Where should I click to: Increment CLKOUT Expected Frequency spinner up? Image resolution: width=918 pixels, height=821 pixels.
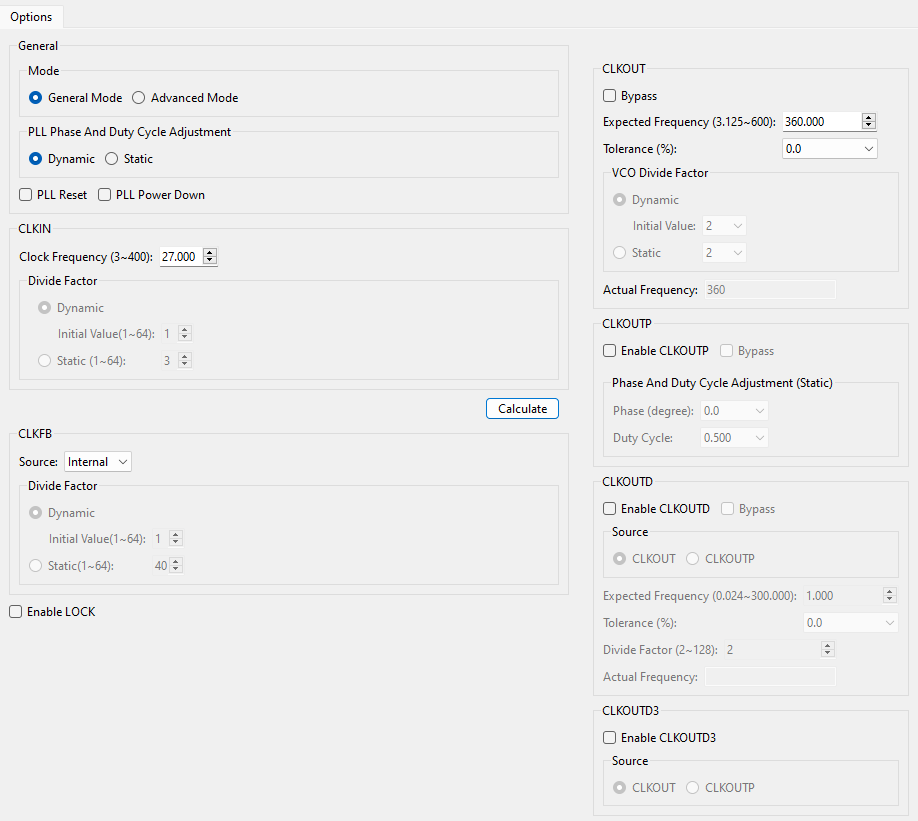pos(868,117)
